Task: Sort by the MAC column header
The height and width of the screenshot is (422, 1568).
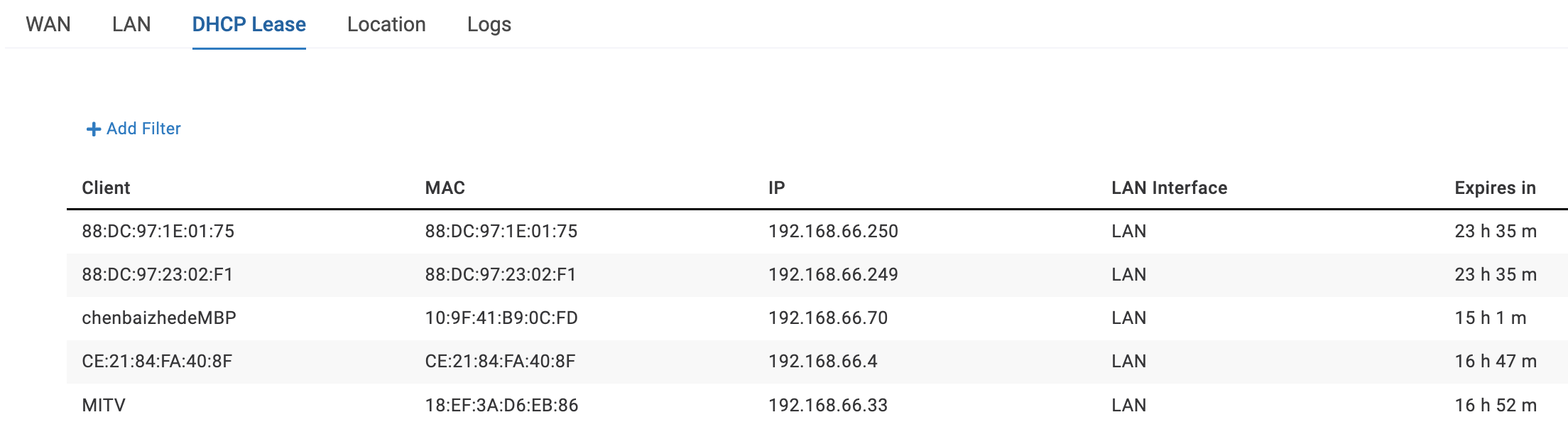Action: click(x=445, y=188)
